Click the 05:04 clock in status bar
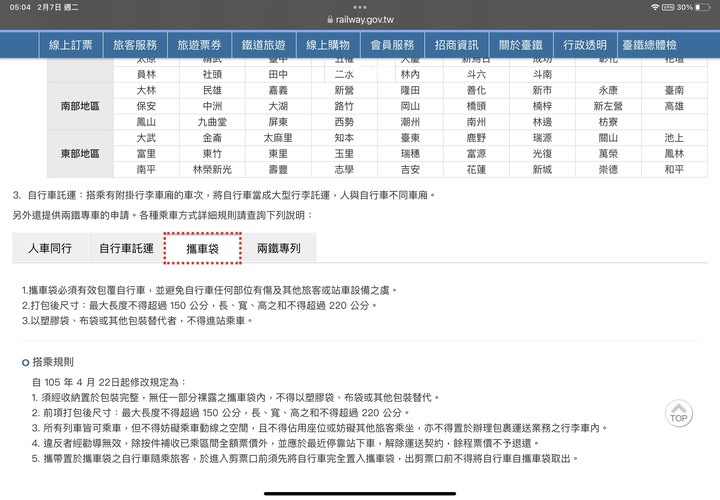 20,7
